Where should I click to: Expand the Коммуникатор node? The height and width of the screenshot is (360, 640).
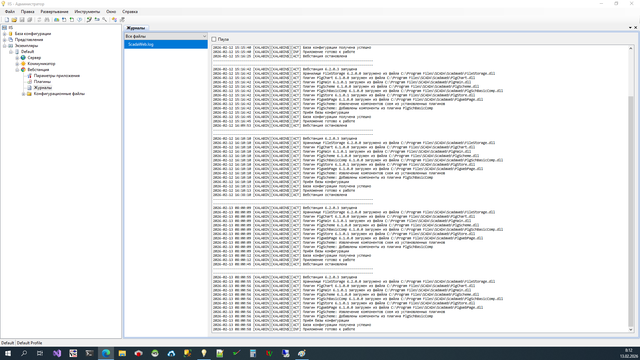17,64
